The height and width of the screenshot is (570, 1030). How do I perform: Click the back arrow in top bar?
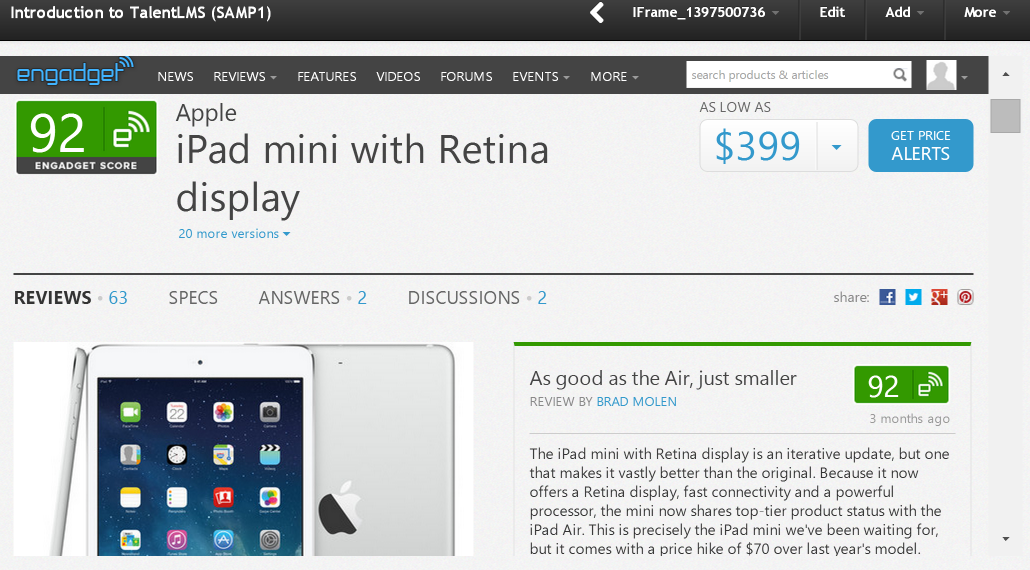pyautogui.click(x=597, y=13)
